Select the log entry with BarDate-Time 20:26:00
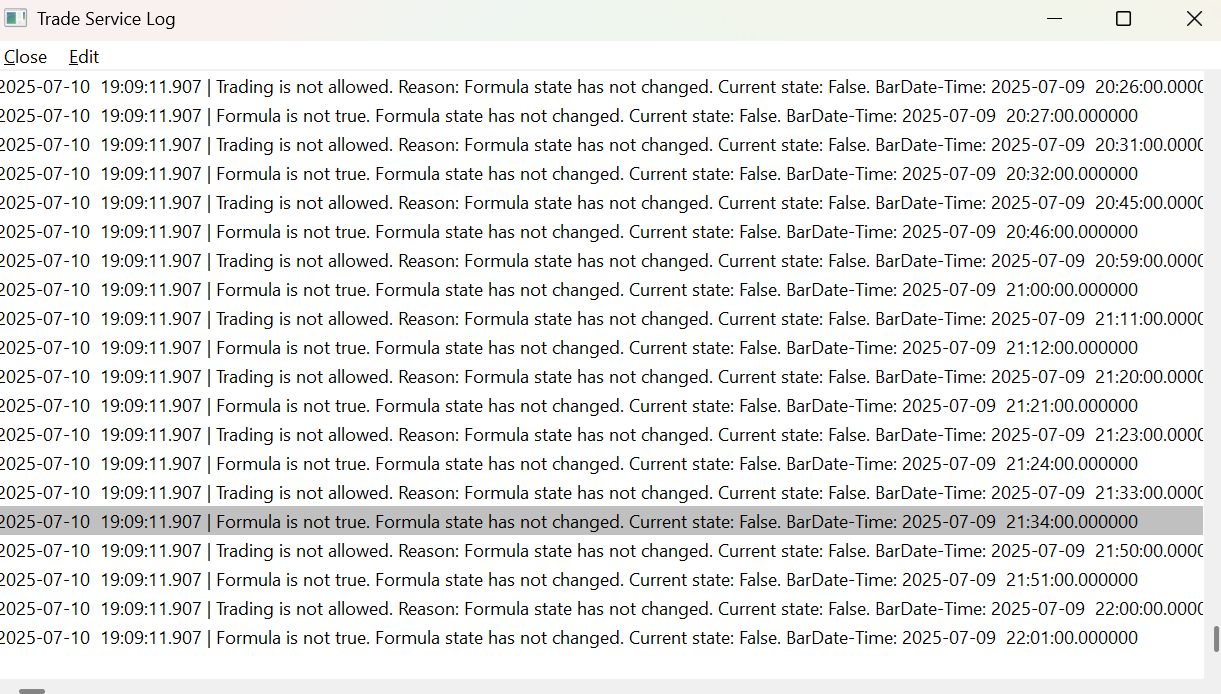The height and width of the screenshot is (694, 1221). pyautogui.click(x=600, y=87)
